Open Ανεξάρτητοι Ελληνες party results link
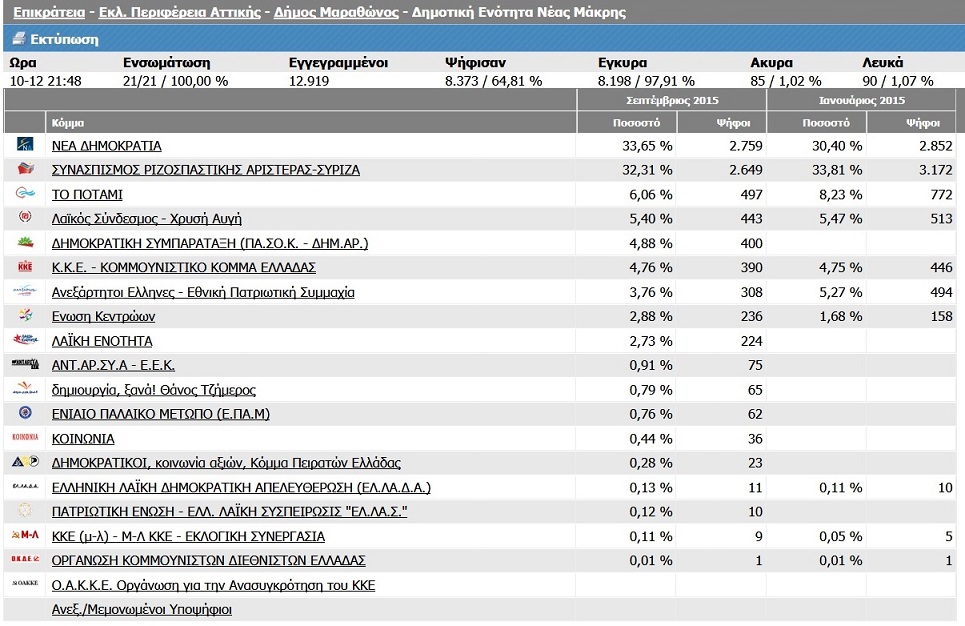 click(x=202, y=292)
